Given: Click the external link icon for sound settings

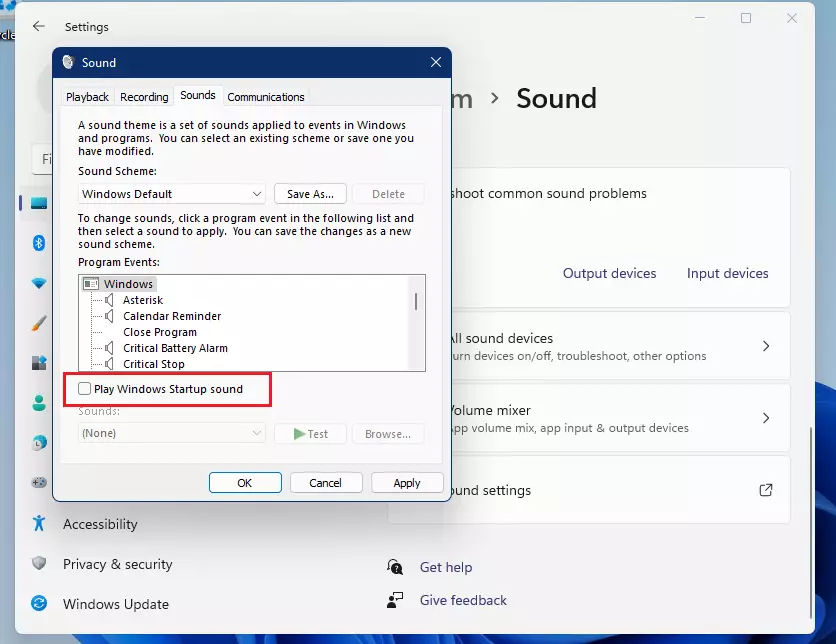Looking at the screenshot, I should pos(766,490).
